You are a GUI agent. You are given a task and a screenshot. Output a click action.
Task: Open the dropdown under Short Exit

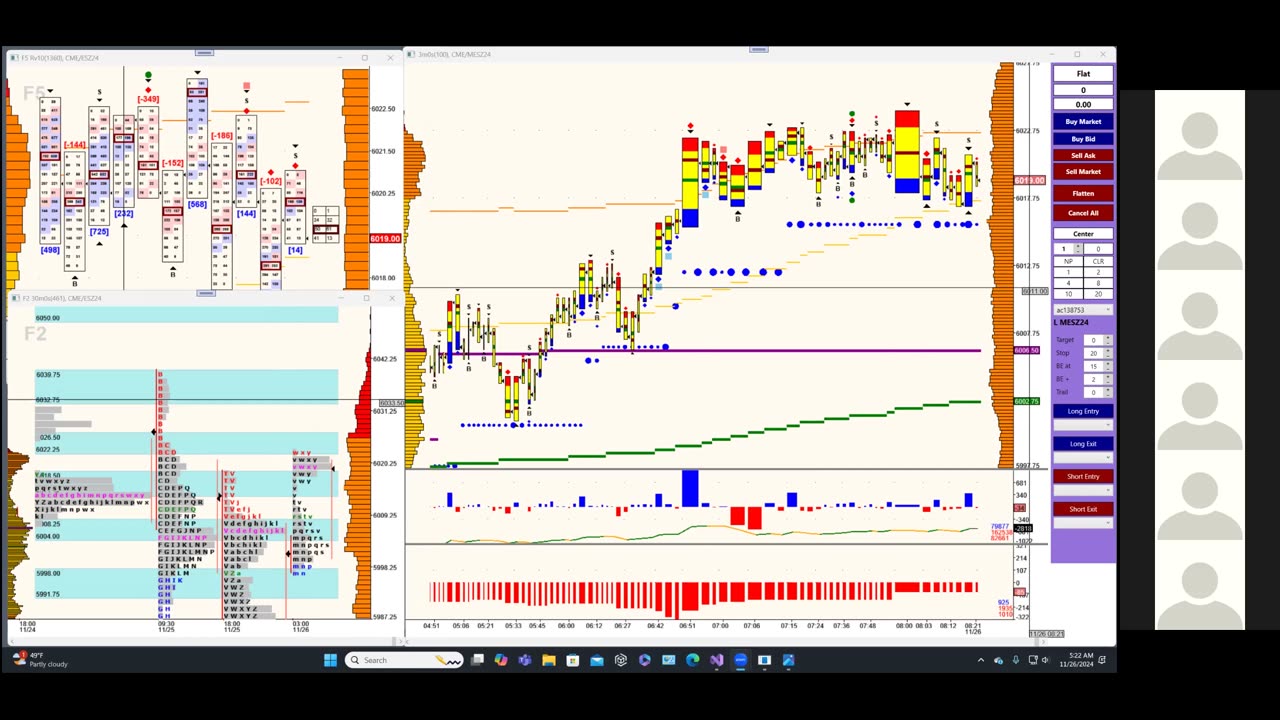[x=1083, y=523]
